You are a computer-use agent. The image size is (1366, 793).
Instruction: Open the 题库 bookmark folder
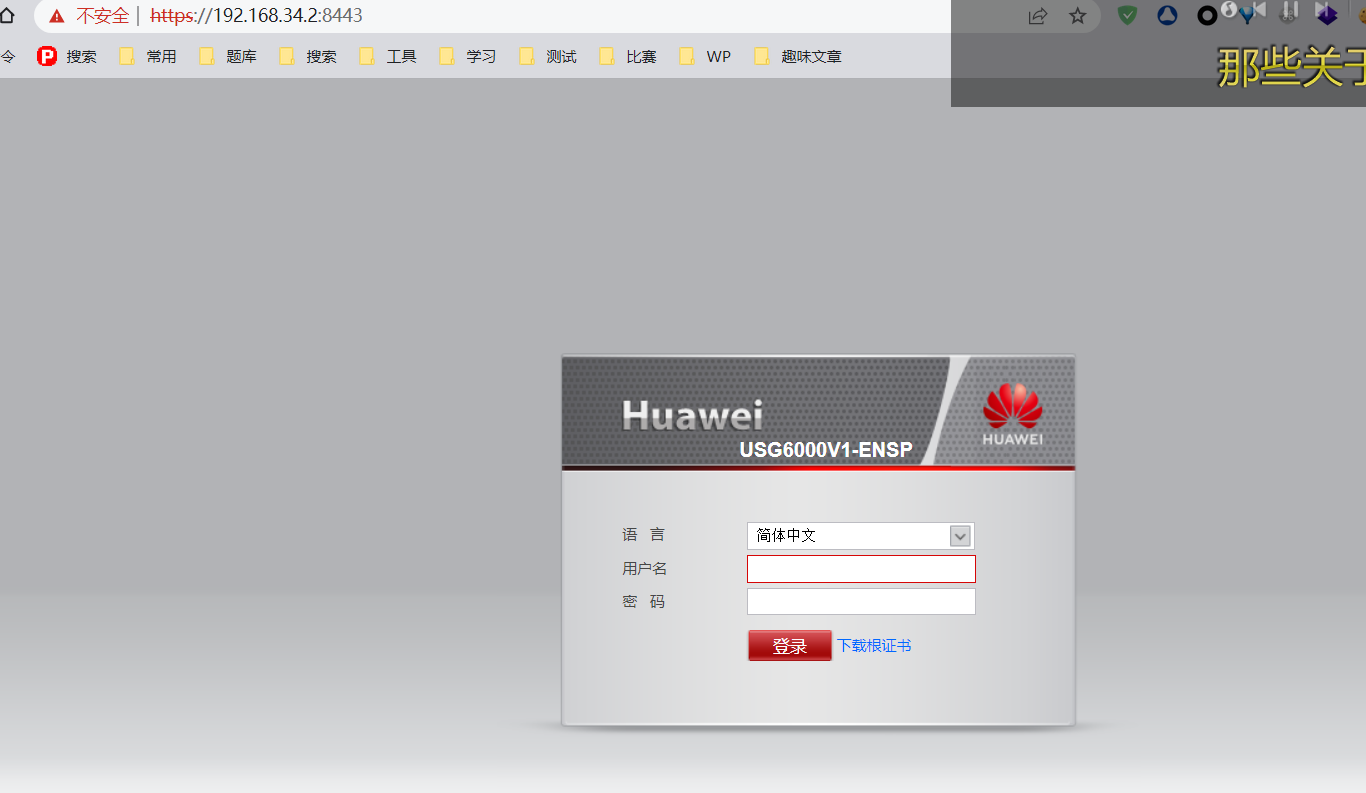[228, 57]
